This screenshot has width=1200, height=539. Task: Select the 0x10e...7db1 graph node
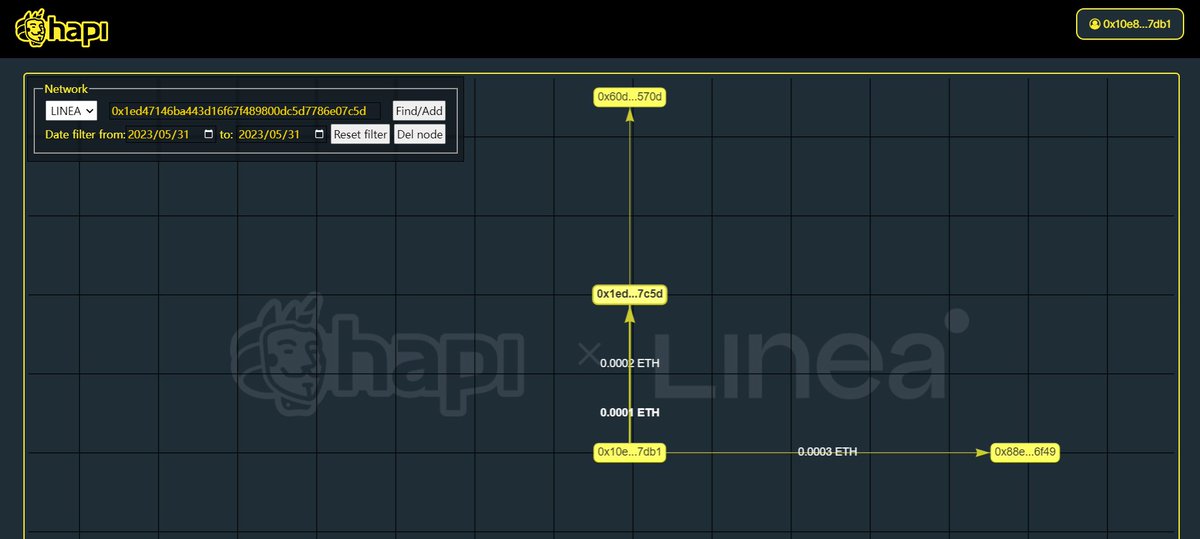tap(630, 452)
